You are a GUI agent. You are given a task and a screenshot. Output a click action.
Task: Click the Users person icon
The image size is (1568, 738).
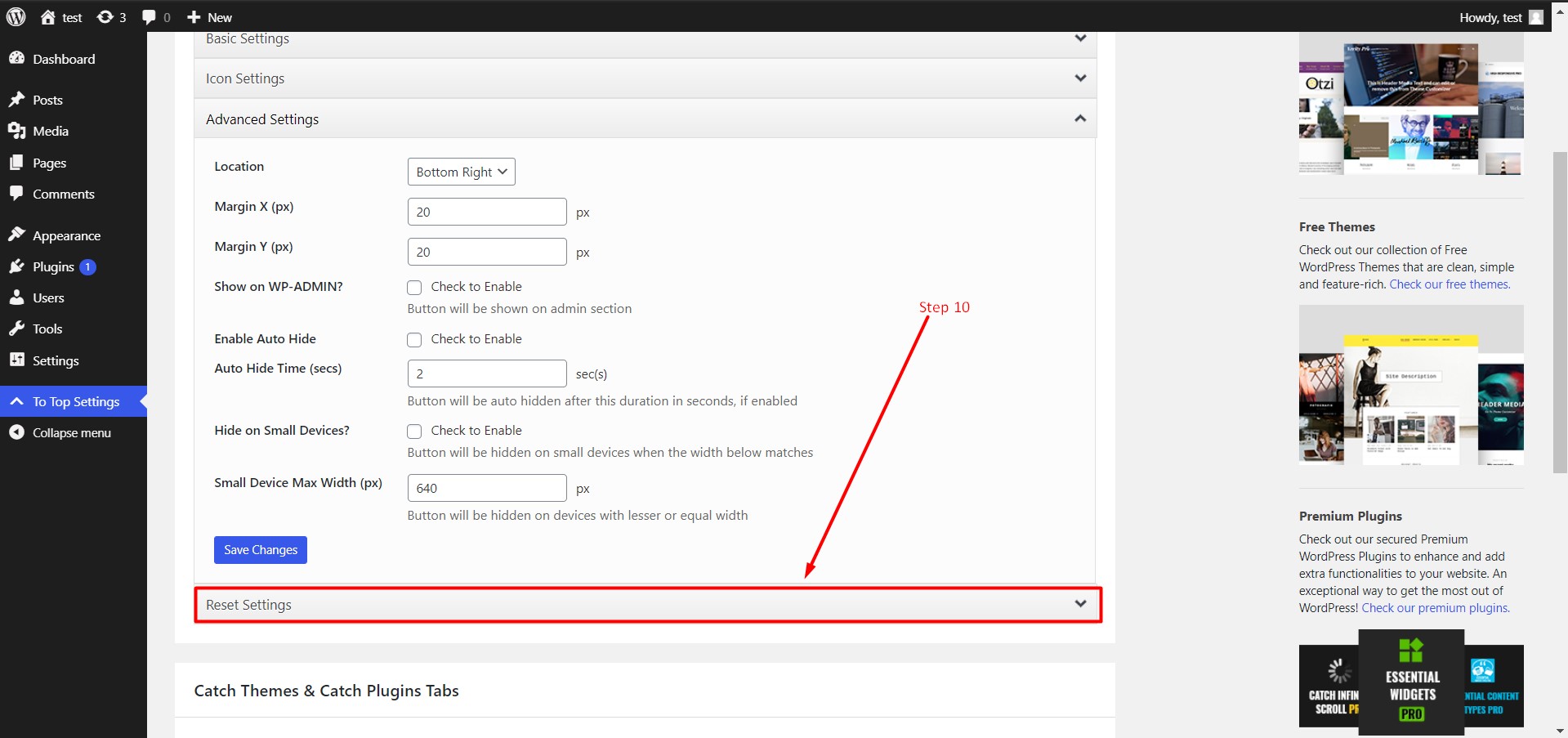point(16,297)
